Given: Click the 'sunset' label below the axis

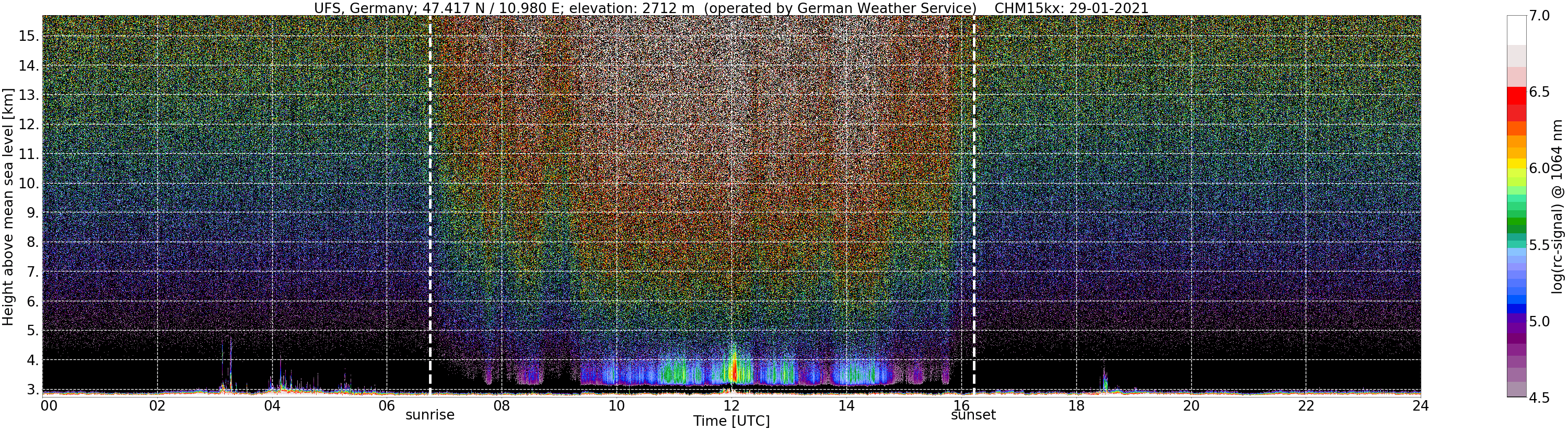Looking at the screenshot, I should click(973, 415).
